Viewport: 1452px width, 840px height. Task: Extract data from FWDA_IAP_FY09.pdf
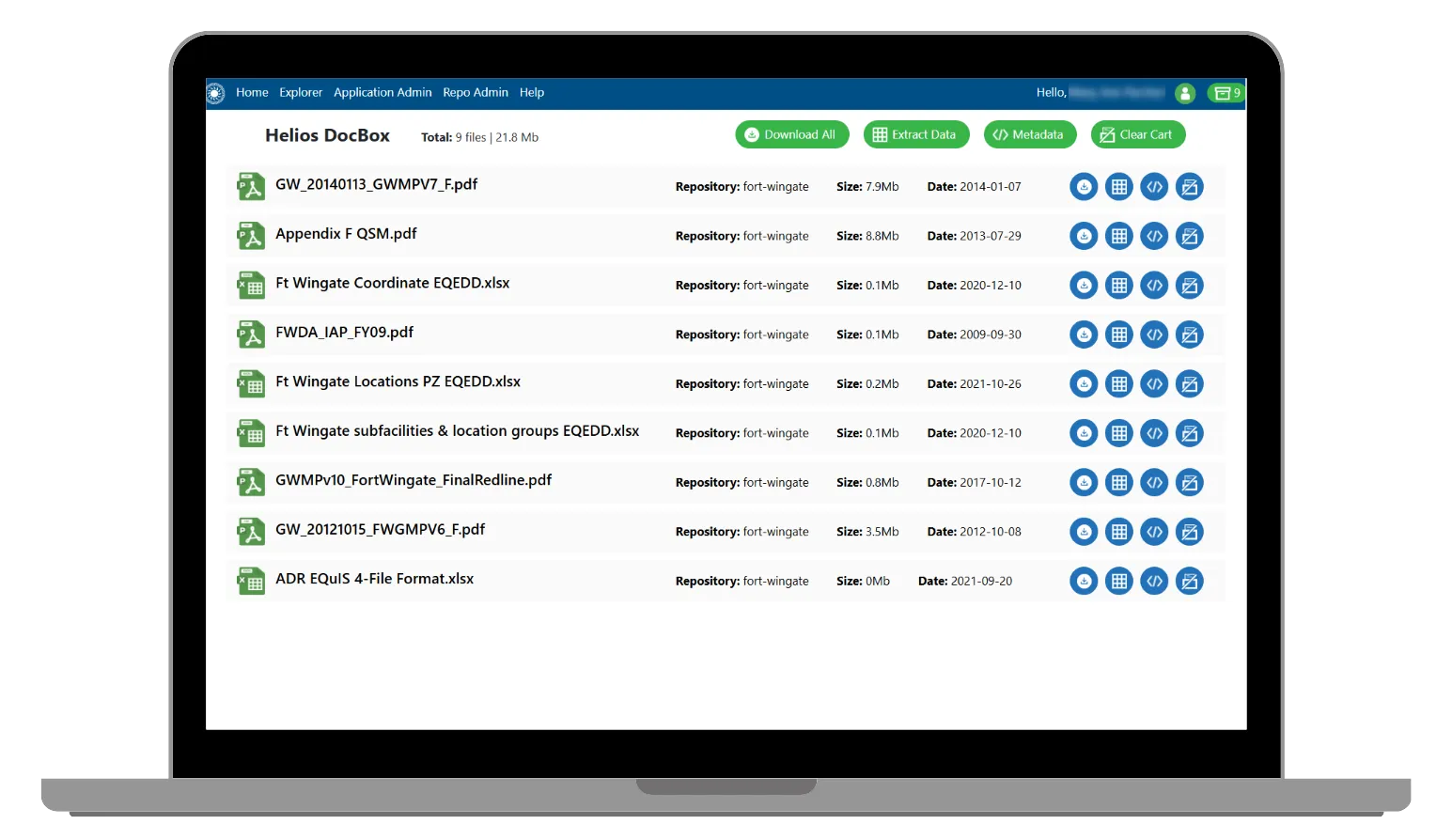coord(1119,334)
